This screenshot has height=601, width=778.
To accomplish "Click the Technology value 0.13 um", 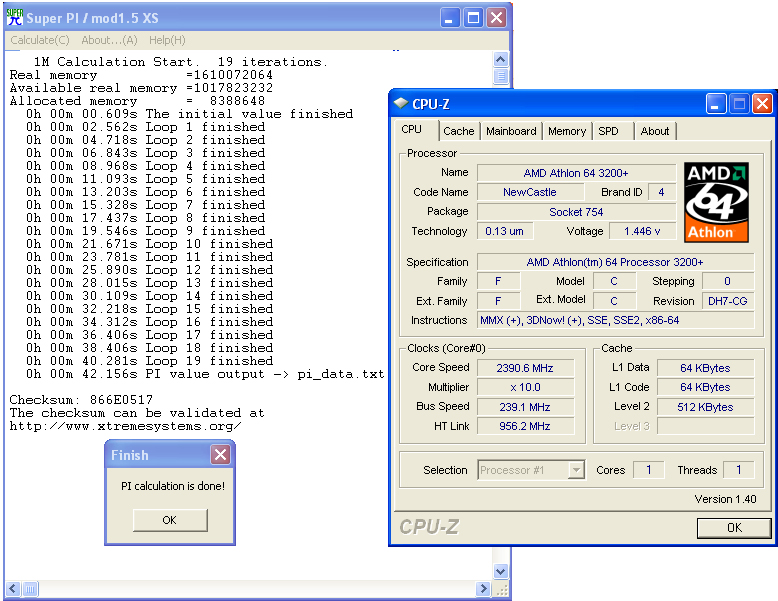I will pyautogui.click(x=505, y=231).
